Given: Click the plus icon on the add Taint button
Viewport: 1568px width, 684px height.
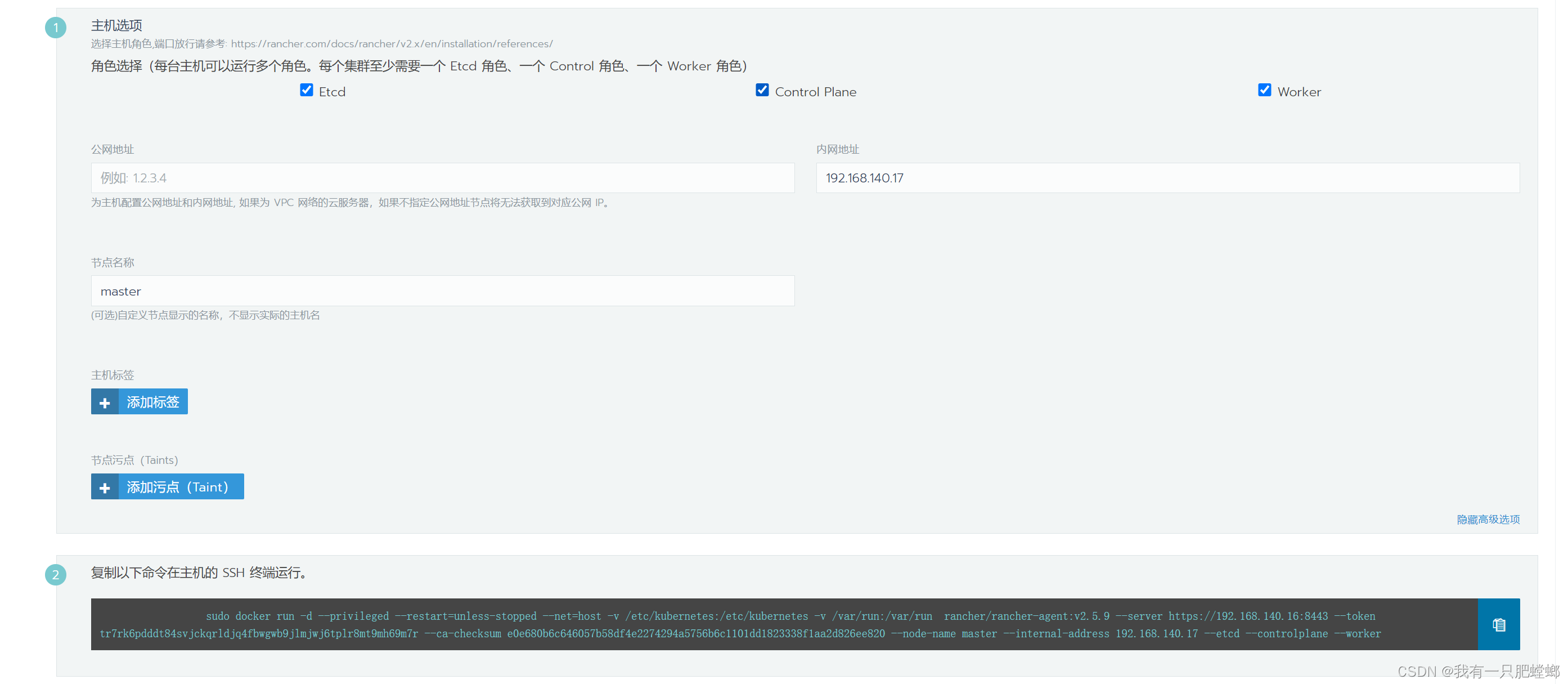Looking at the screenshot, I should coord(105,488).
